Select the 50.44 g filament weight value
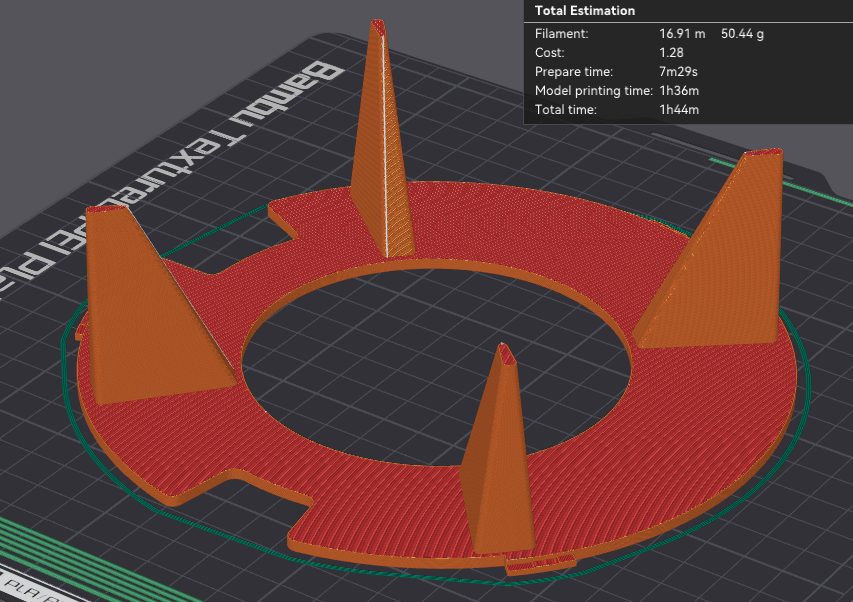Image resolution: width=853 pixels, height=602 pixels. click(x=742, y=33)
